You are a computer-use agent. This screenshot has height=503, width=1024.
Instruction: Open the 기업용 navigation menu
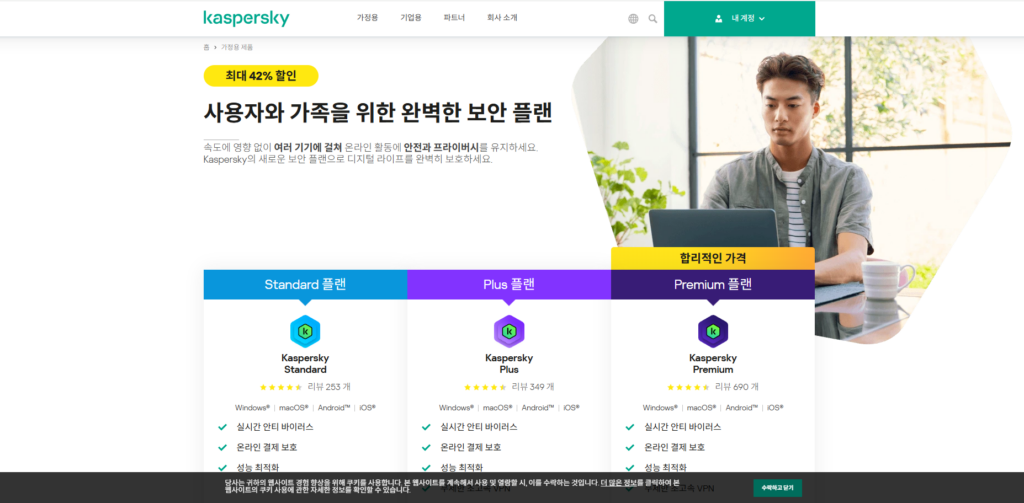(411, 18)
